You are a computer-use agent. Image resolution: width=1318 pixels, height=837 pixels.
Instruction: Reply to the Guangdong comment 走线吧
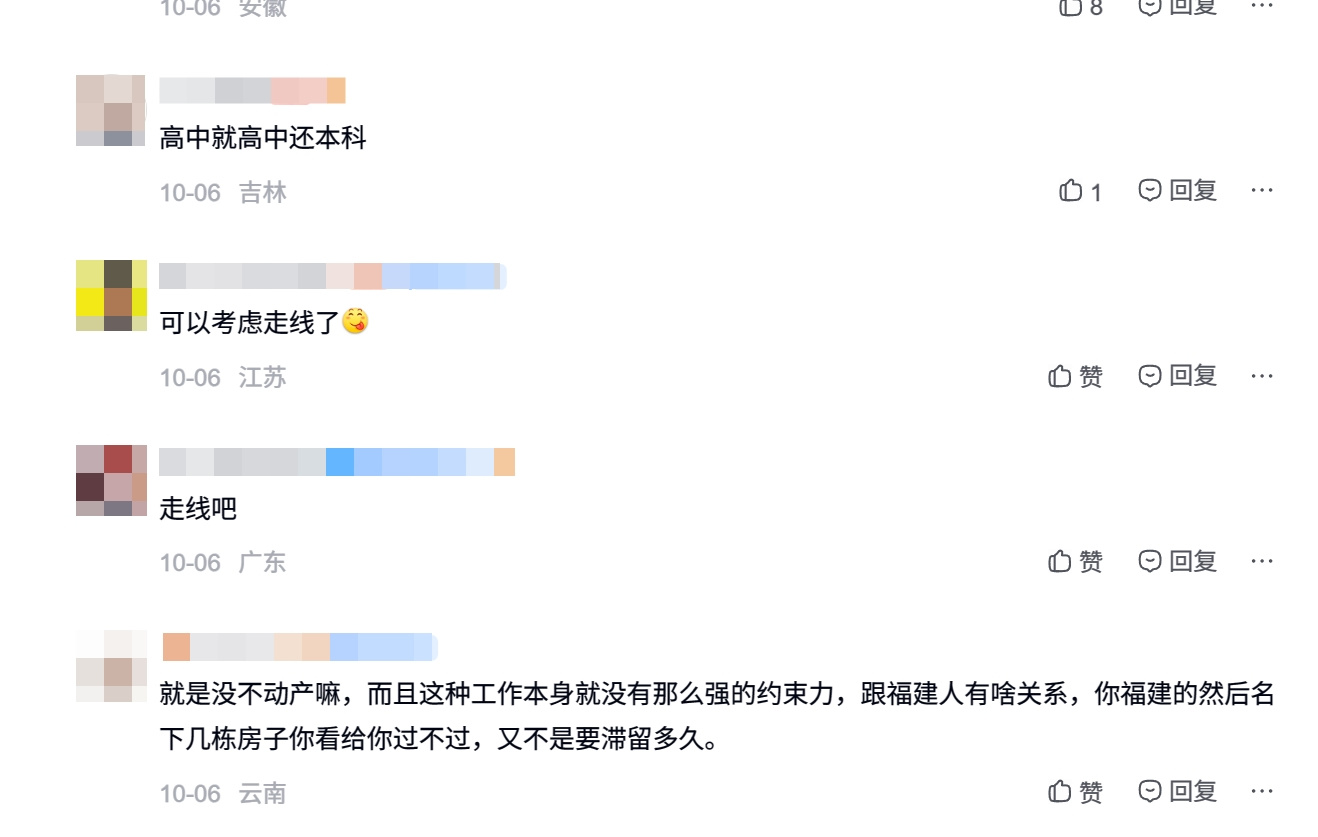pyautogui.click(x=1178, y=562)
